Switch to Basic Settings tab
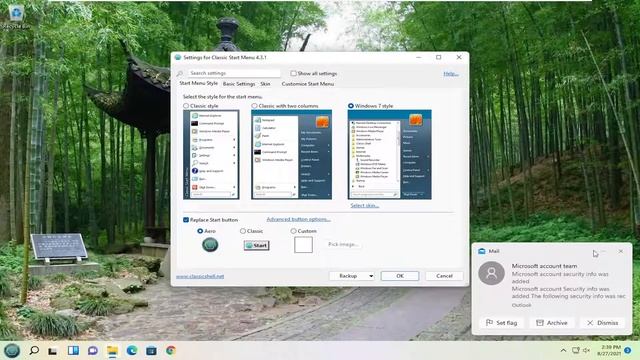The height and width of the screenshot is (360, 640). (x=239, y=84)
